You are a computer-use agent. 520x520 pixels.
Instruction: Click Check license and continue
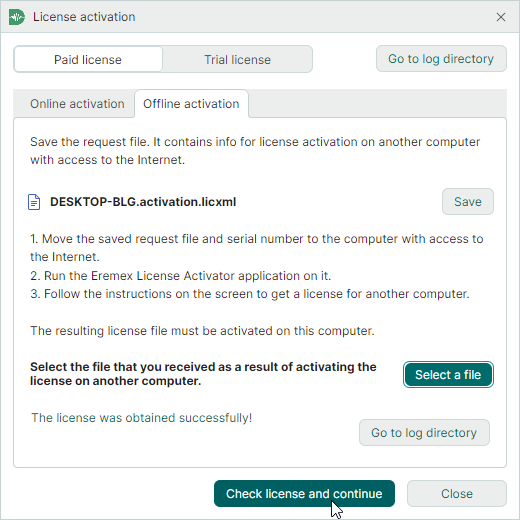point(304,494)
